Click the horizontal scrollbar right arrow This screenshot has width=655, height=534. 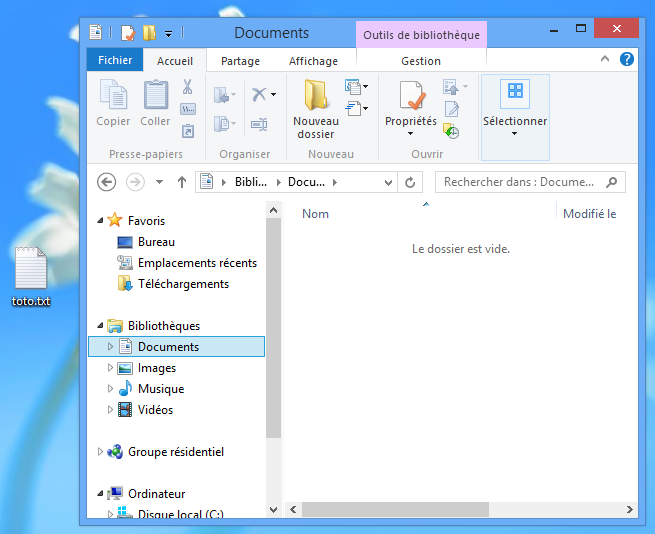pyautogui.click(x=630, y=509)
